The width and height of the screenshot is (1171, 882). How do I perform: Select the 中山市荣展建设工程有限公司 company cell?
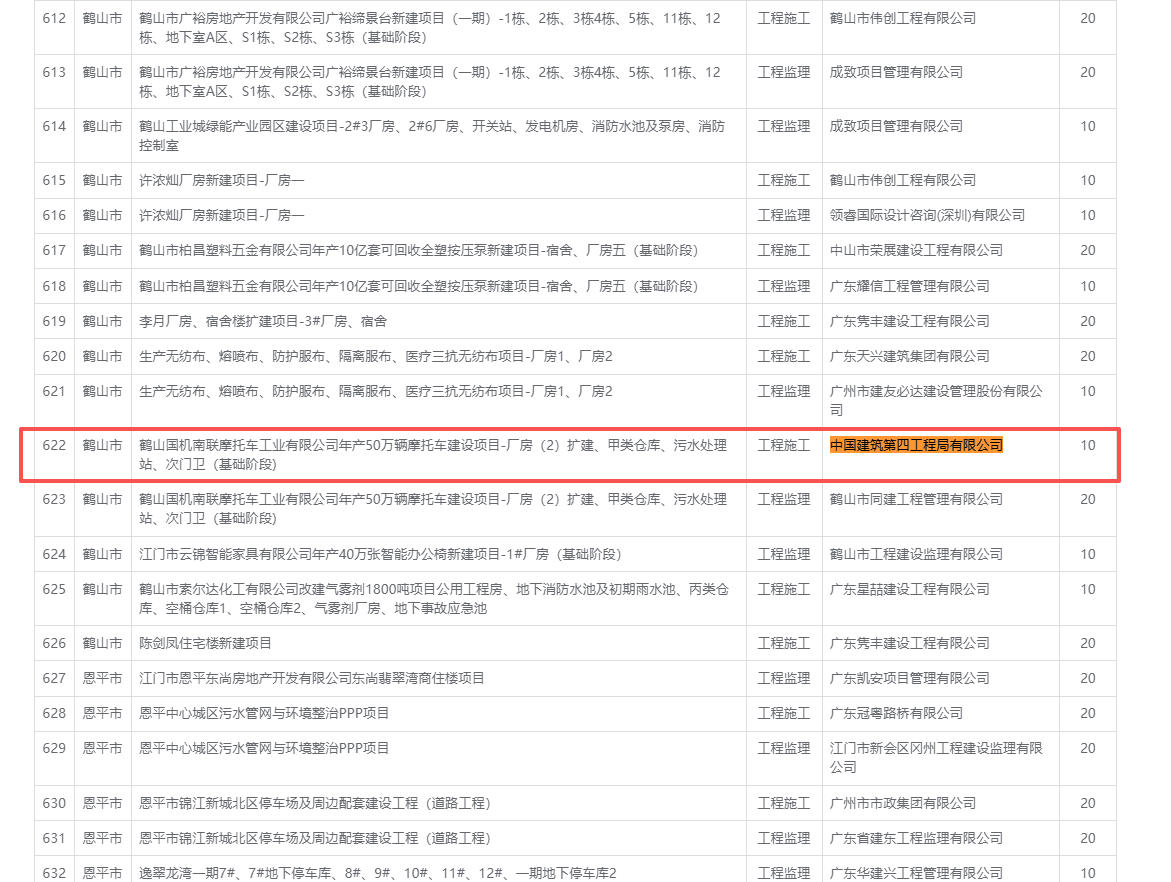pos(916,250)
